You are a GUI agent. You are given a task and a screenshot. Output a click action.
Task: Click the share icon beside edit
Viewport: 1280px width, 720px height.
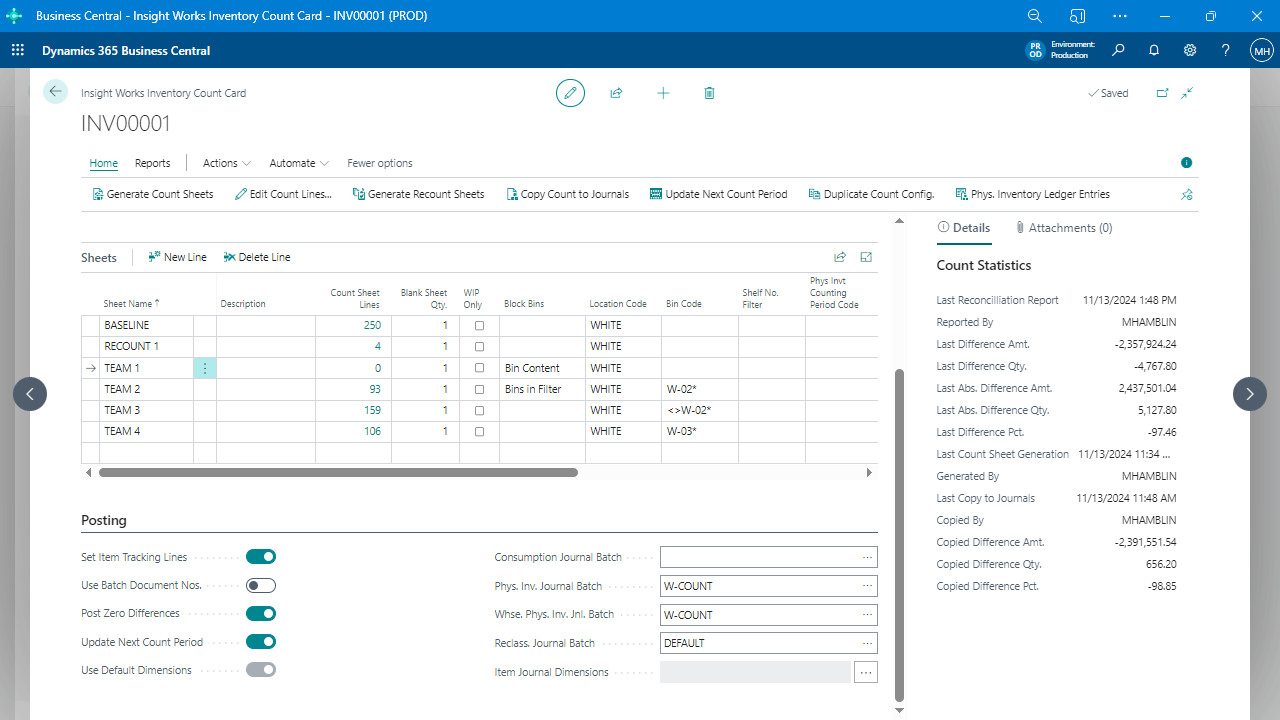[x=616, y=93]
